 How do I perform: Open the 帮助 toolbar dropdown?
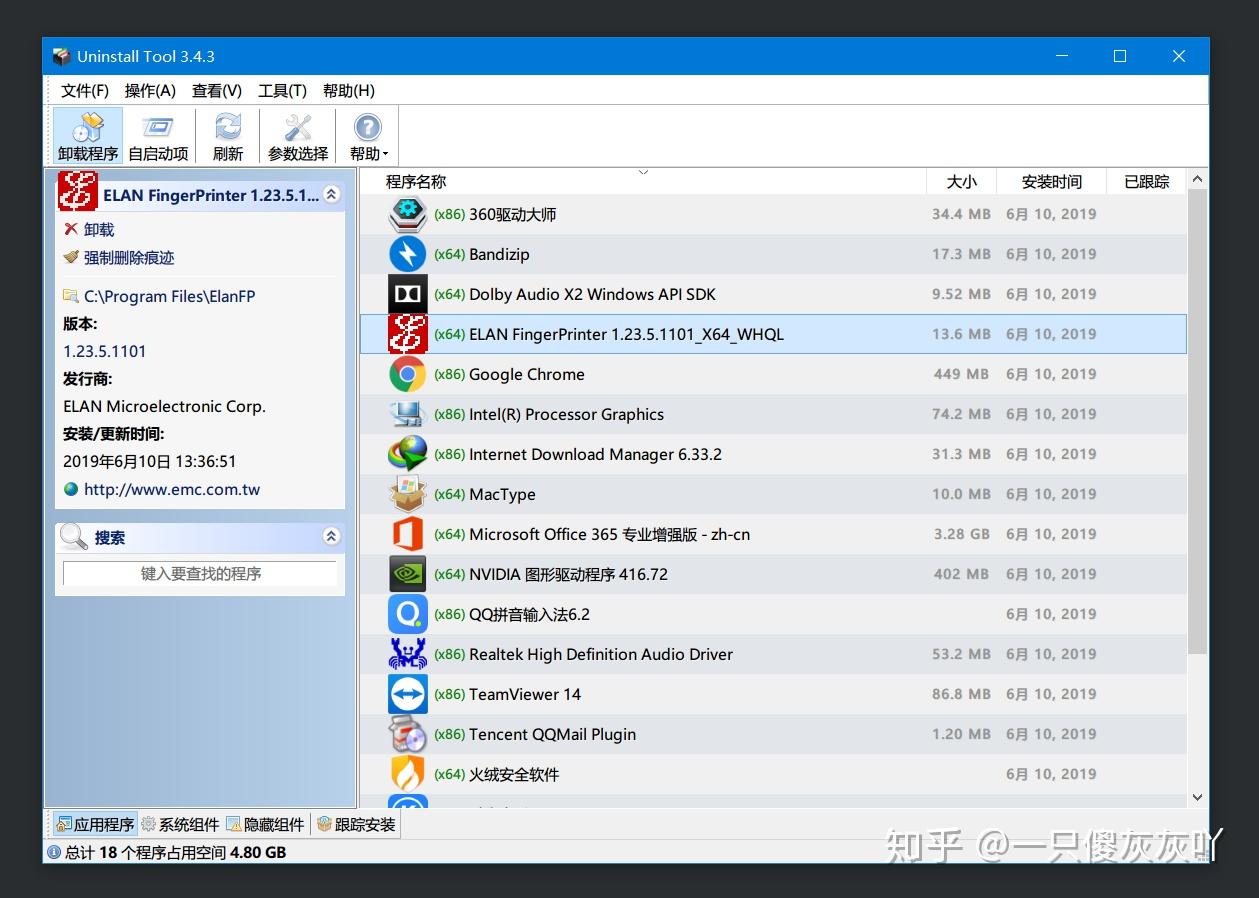(368, 136)
